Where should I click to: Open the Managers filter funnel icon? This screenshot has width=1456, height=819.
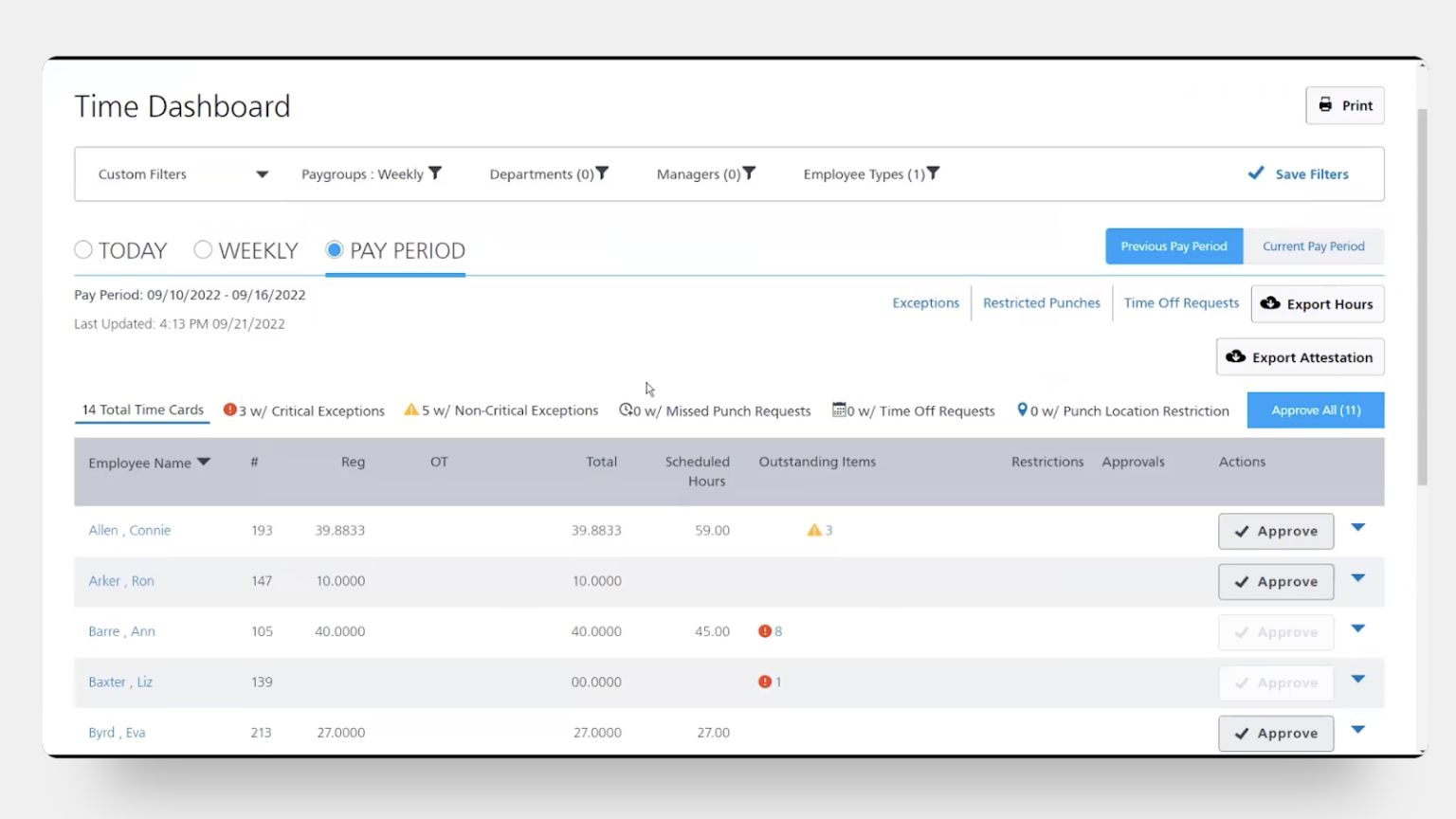750,173
